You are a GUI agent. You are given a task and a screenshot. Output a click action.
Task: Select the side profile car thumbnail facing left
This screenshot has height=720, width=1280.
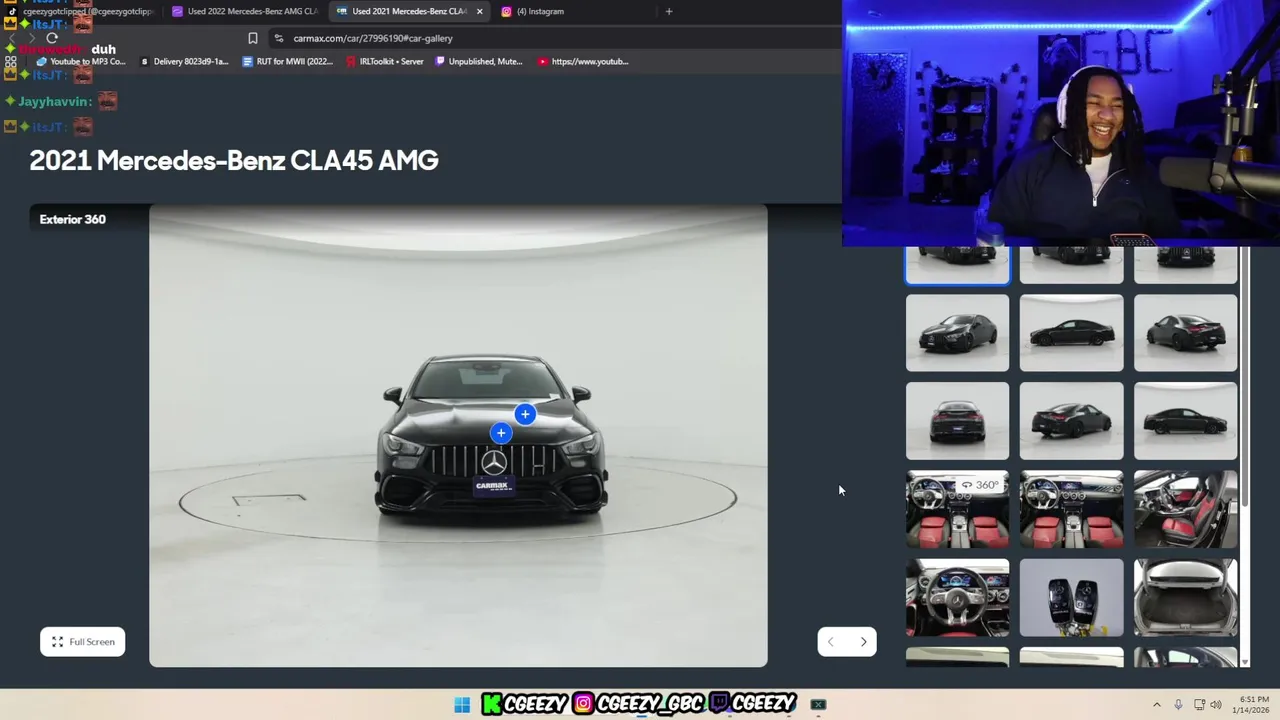click(x=1071, y=333)
